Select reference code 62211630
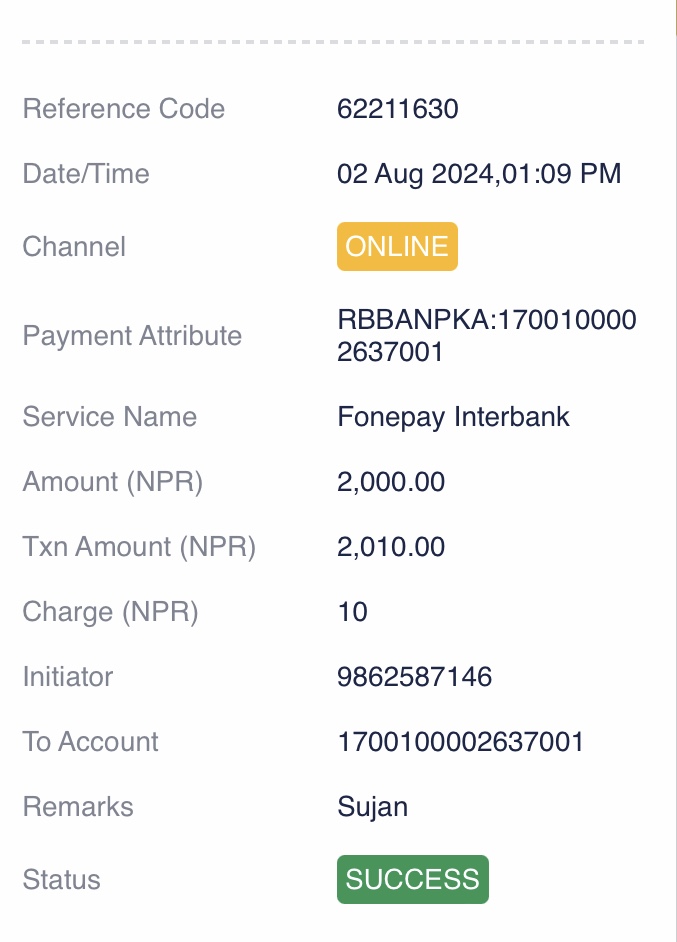Screen dimensions: 677x942 coord(398,109)
